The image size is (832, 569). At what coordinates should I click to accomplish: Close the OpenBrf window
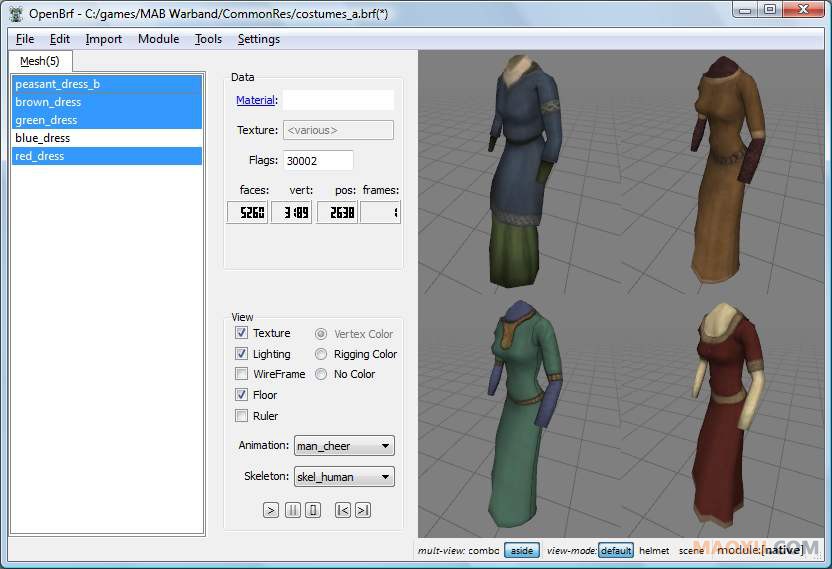803,10
